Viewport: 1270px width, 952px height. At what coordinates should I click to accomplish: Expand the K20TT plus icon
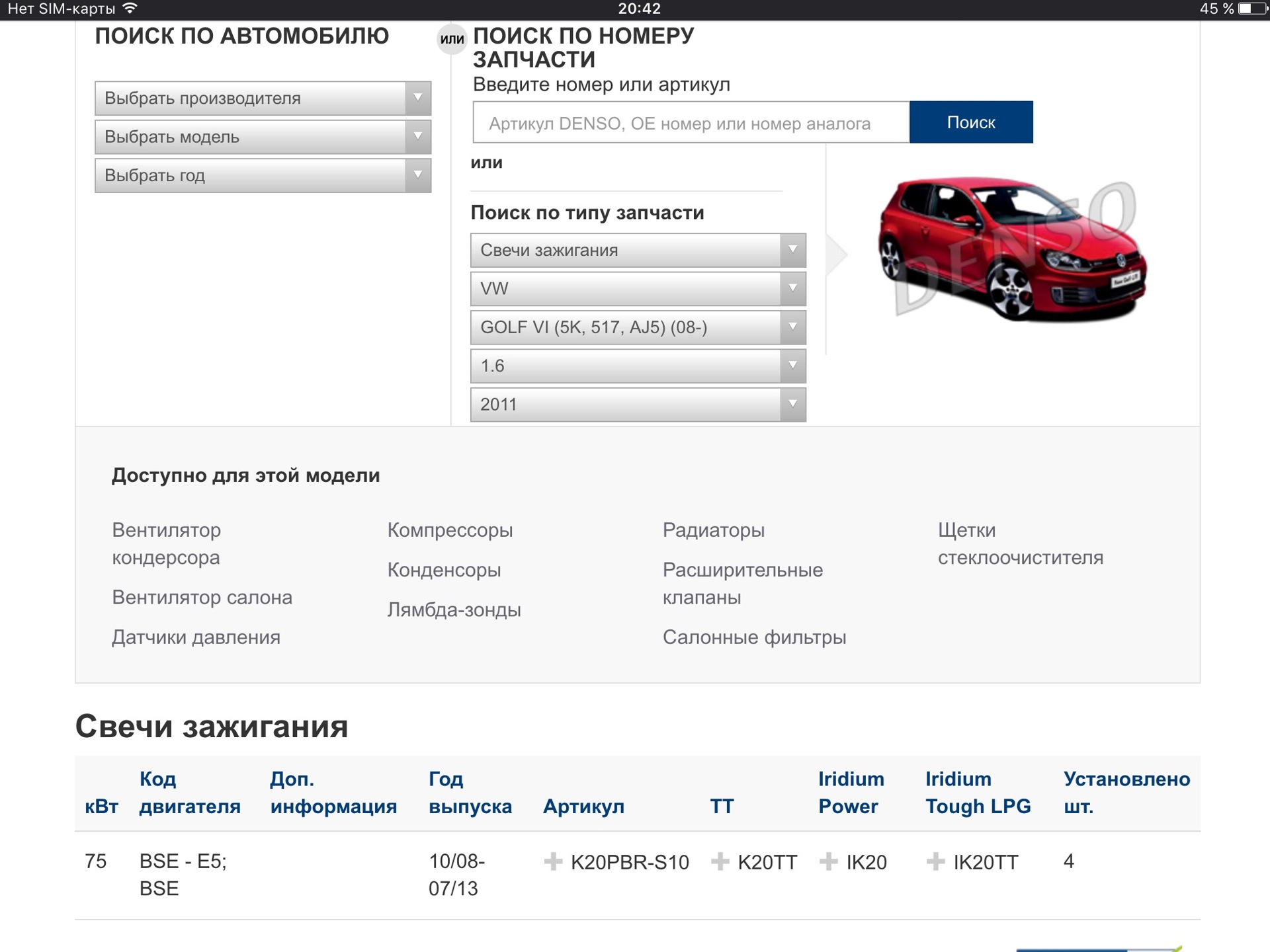(x=720, y=861)
